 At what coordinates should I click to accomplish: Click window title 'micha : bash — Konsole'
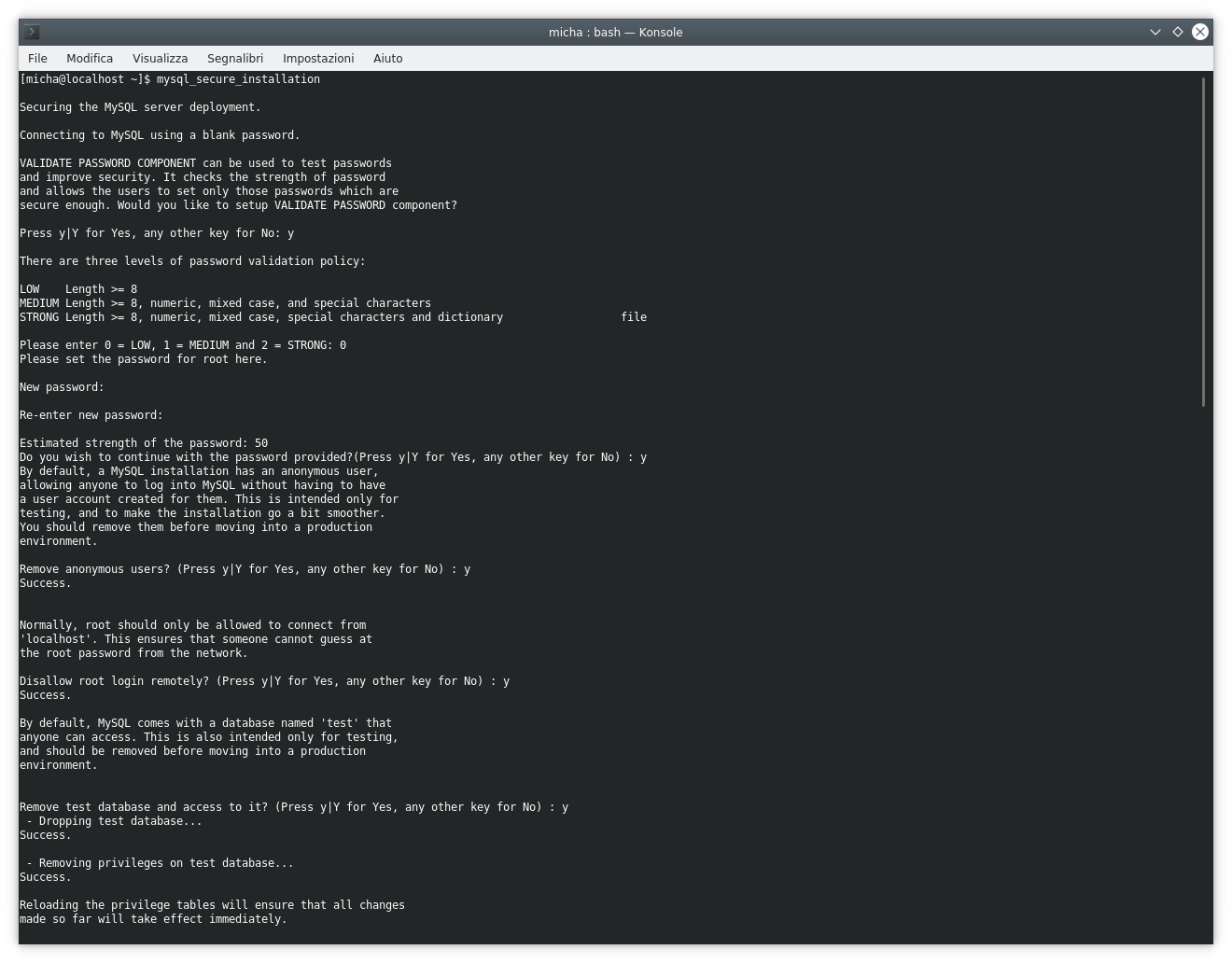coord(616,32)
